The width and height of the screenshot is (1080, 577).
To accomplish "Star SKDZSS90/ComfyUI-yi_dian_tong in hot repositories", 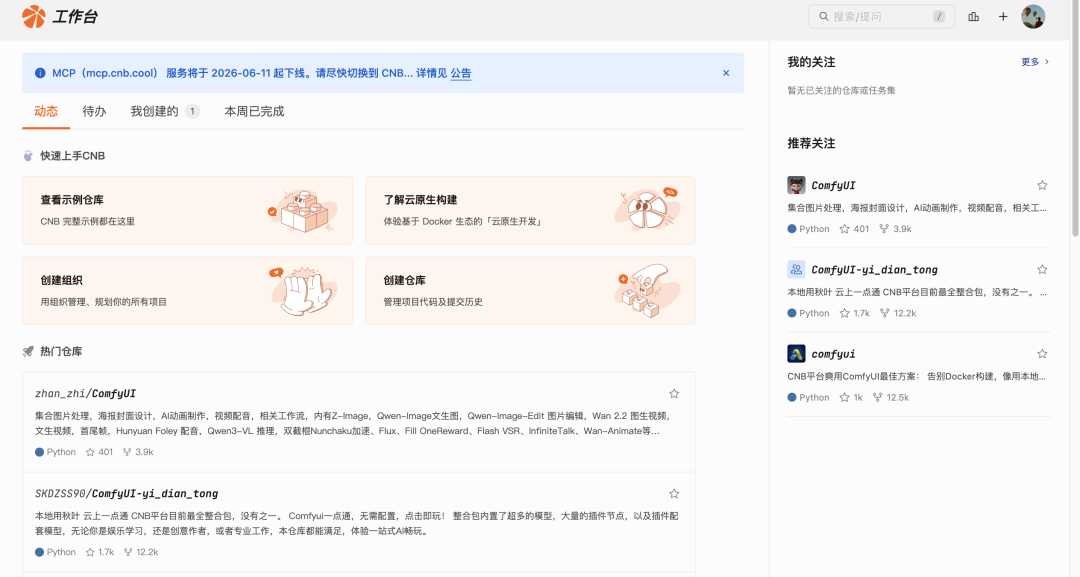I will click(x=674, y=494).
